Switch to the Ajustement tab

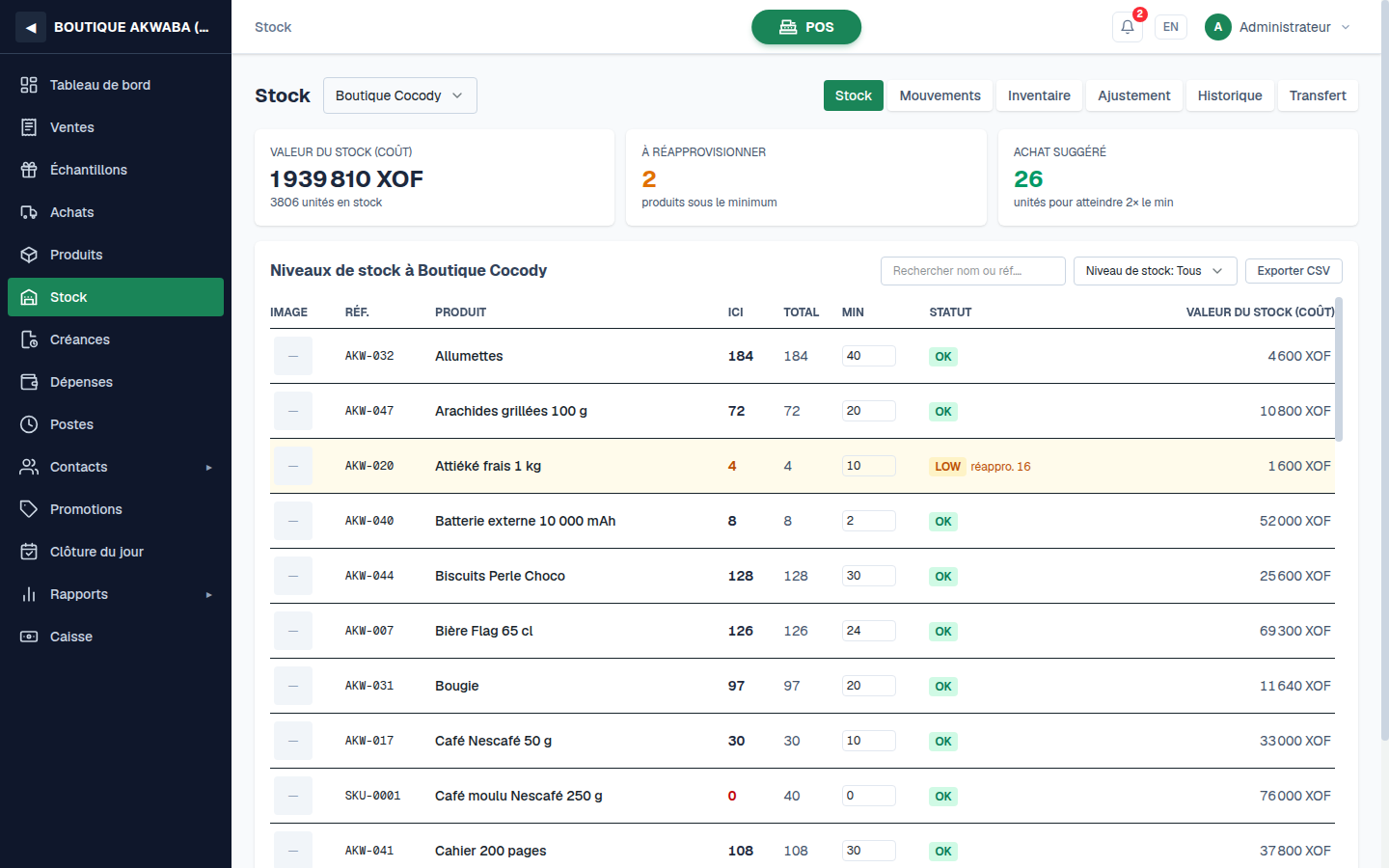pos(1133,95)
